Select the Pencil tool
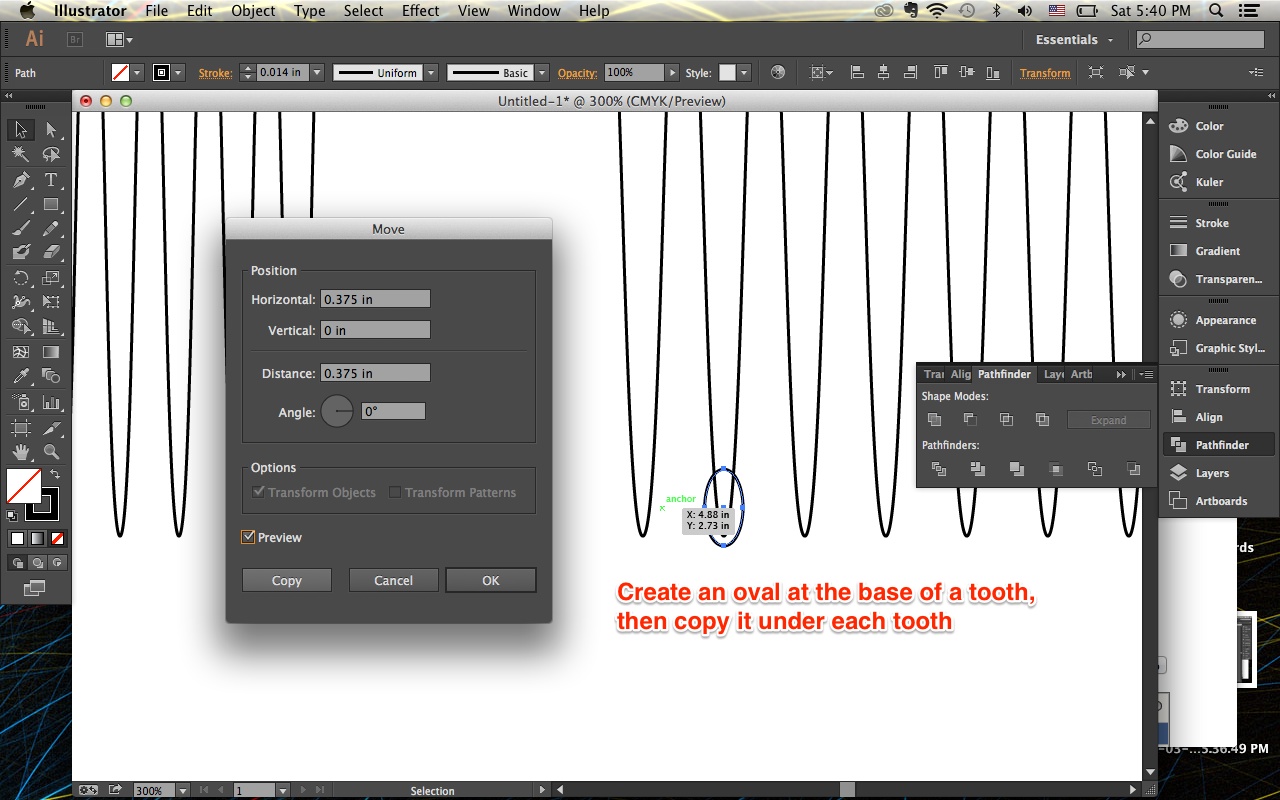This screenshot has height=800, width=1280. tap(51, 229)
